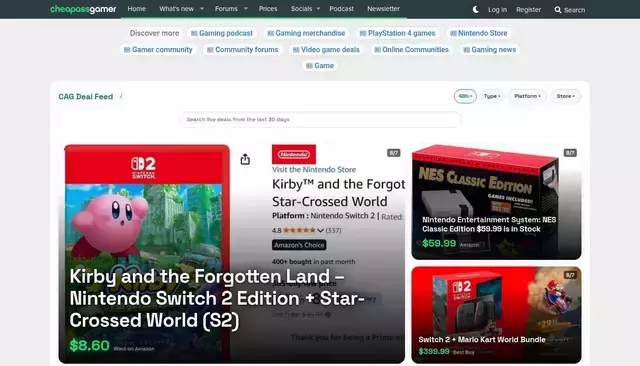
Task: Open the 48h time filter dropdown
Action: click(x=465, y=96)
